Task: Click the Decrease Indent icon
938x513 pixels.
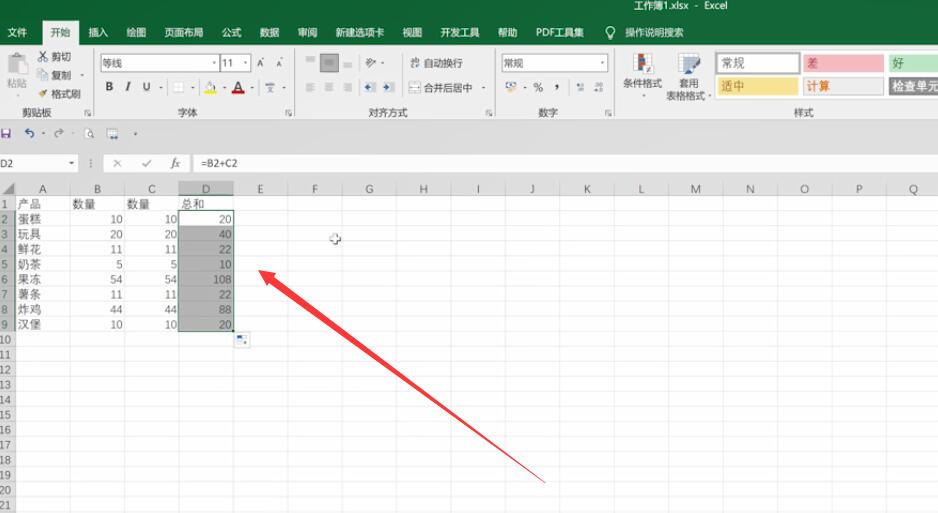Action: click(x=370, y=87)
